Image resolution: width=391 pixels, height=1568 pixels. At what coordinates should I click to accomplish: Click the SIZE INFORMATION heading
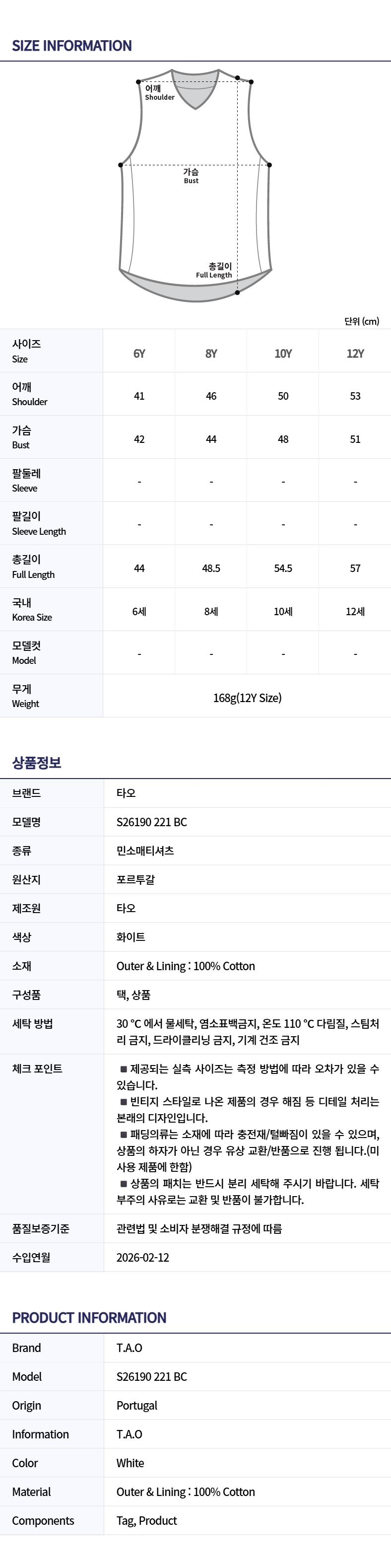[72, 46]
